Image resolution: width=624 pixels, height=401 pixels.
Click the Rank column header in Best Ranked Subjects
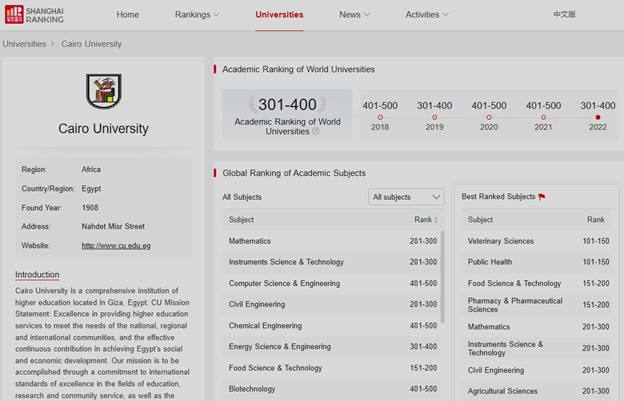(596, 220)
